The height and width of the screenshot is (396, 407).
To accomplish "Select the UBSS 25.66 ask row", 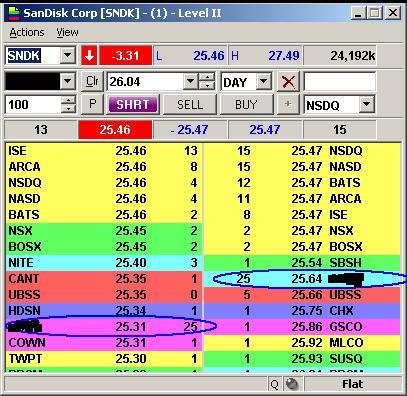I will tap(302, 295).
